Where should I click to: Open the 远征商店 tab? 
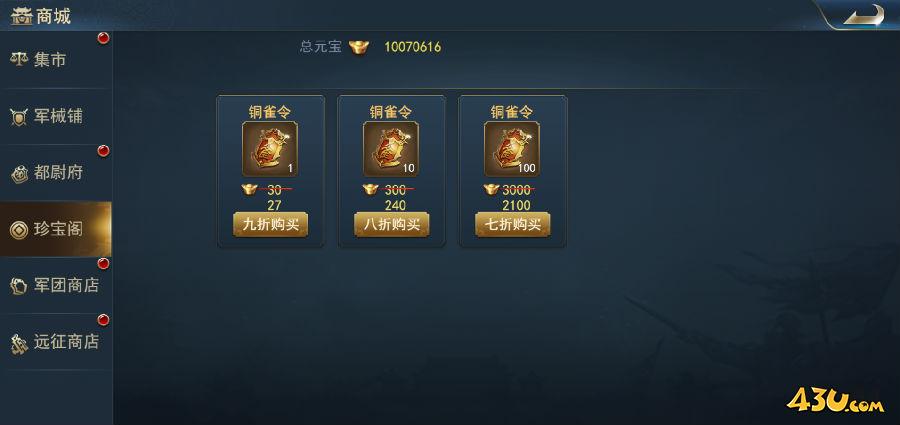[x=56, y=341]
